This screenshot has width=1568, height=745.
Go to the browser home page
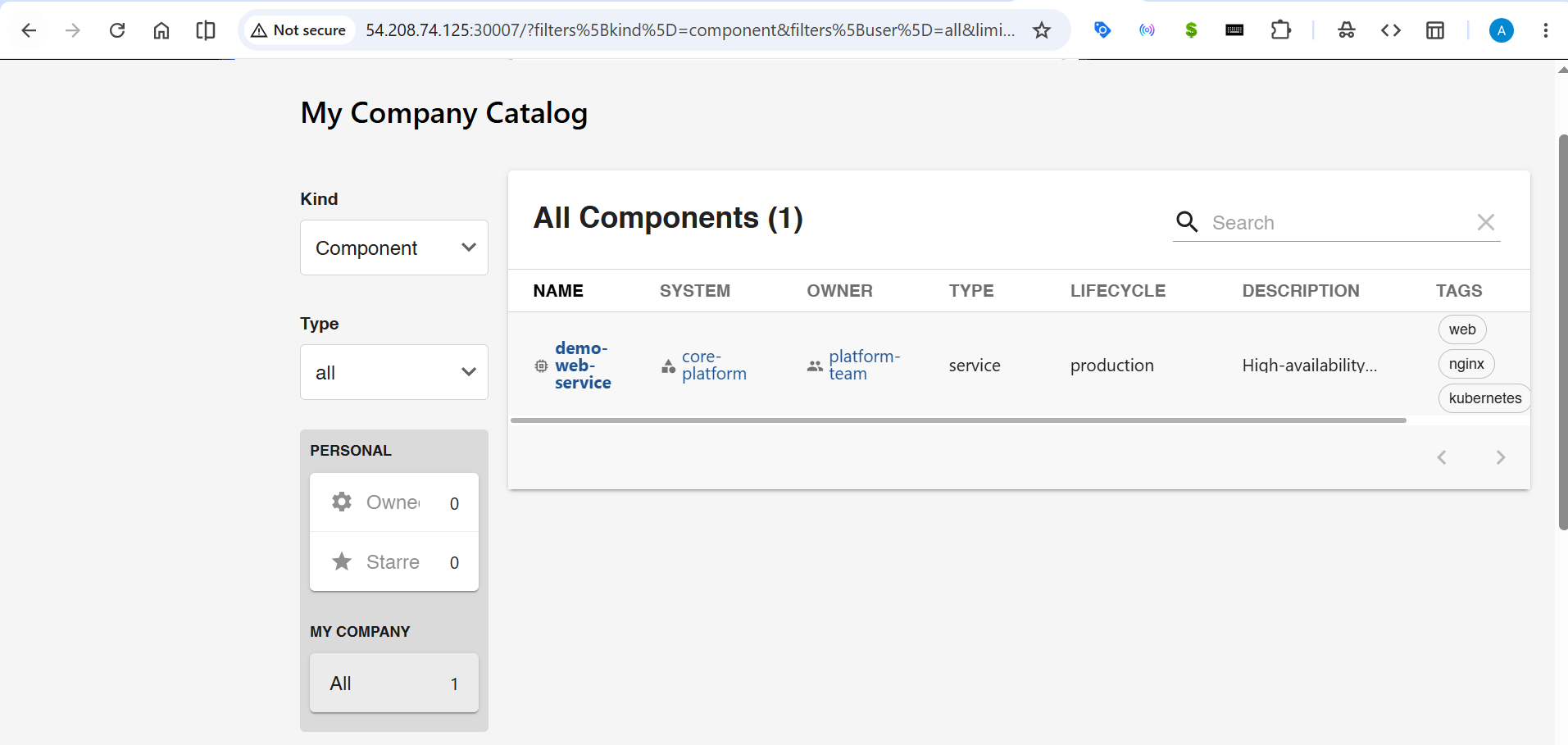tap(161, 30)
